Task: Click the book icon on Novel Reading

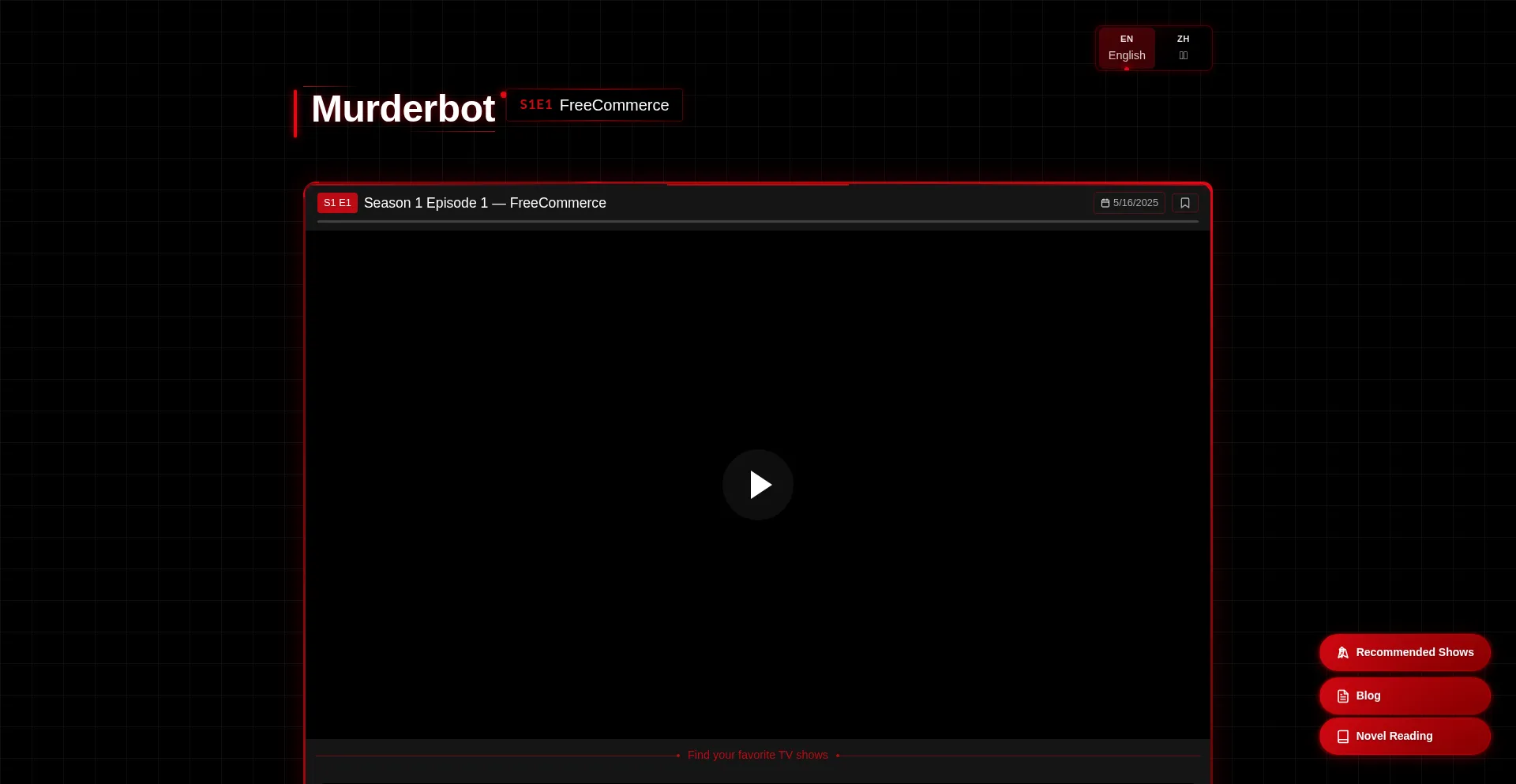Action: coord(1342,737)
